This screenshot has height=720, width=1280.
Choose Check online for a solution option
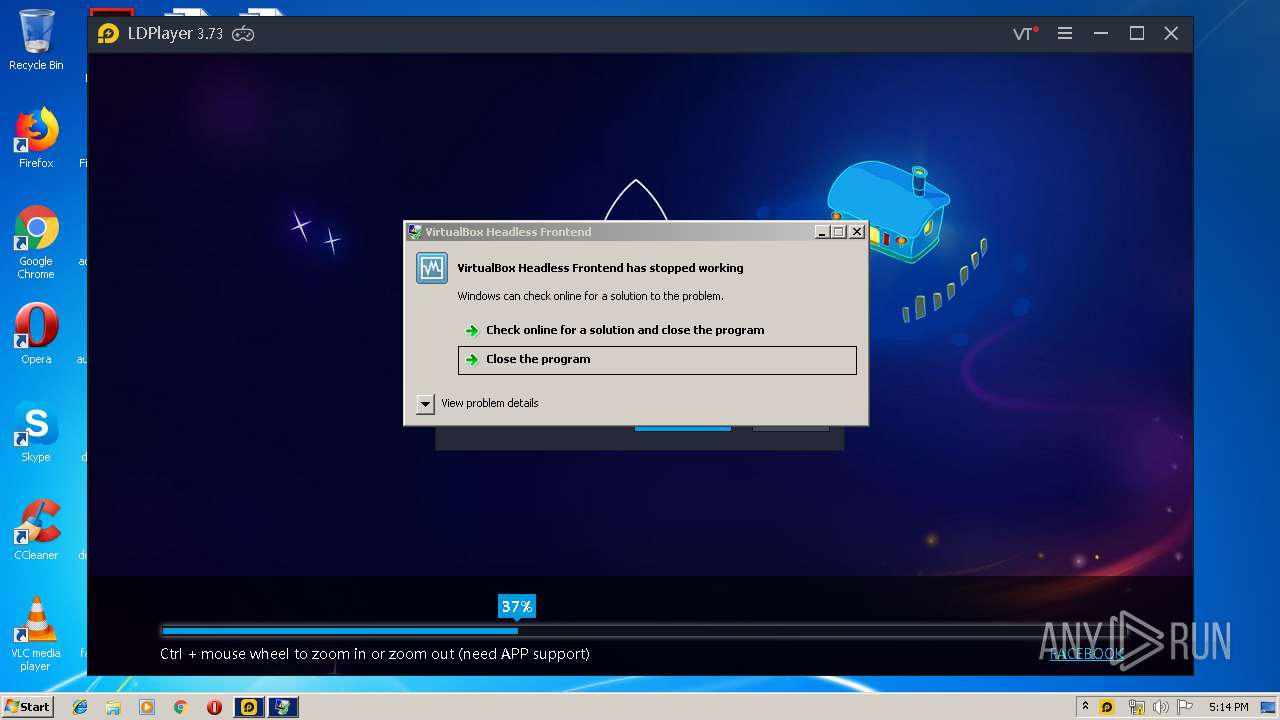tap(656, 330)
